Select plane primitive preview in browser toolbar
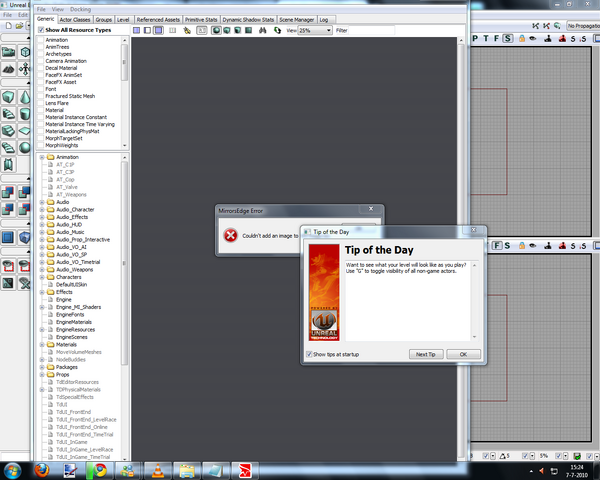This screenshot has width=600, height=480. point(248,30)
